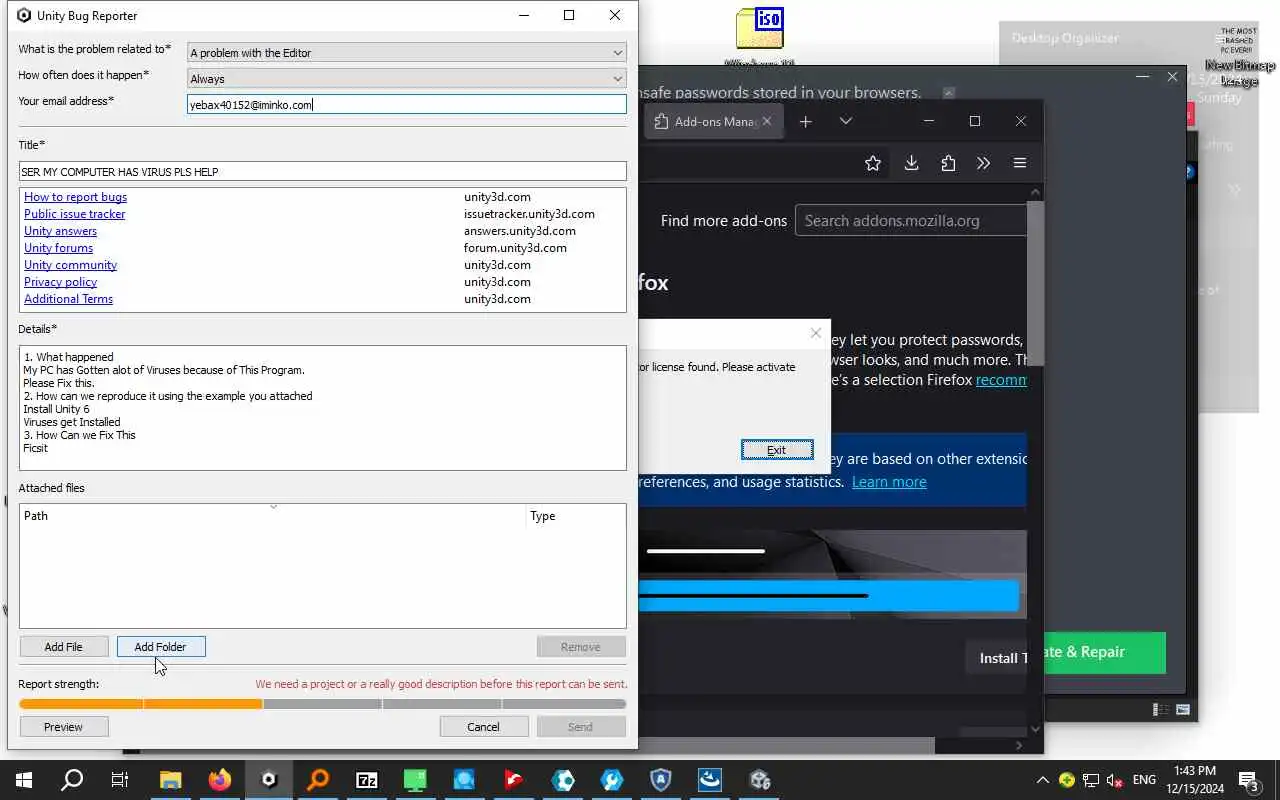Show hidden system tray icons
This screenshot has width=1280, height=800.
[1042, 780]
